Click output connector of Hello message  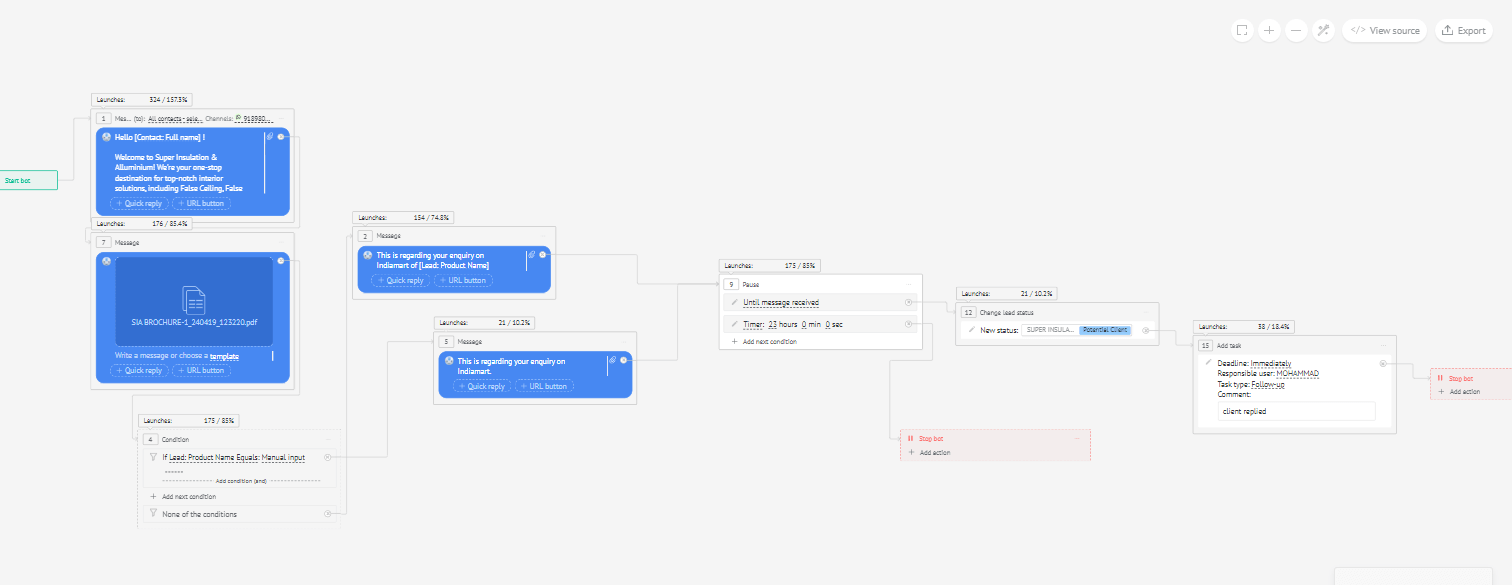tap(281, 136)
